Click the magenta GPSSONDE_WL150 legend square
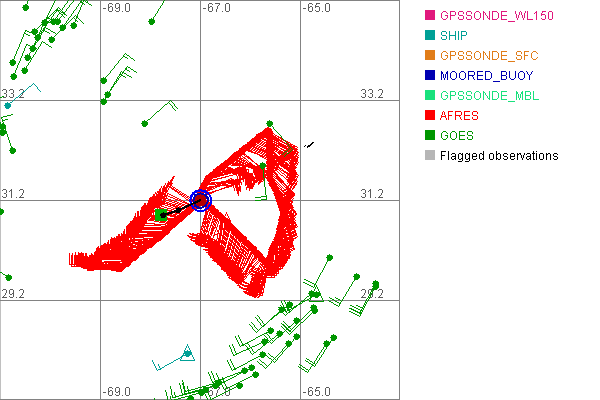The height and width of the screenshot is (400, 600). 430,16
